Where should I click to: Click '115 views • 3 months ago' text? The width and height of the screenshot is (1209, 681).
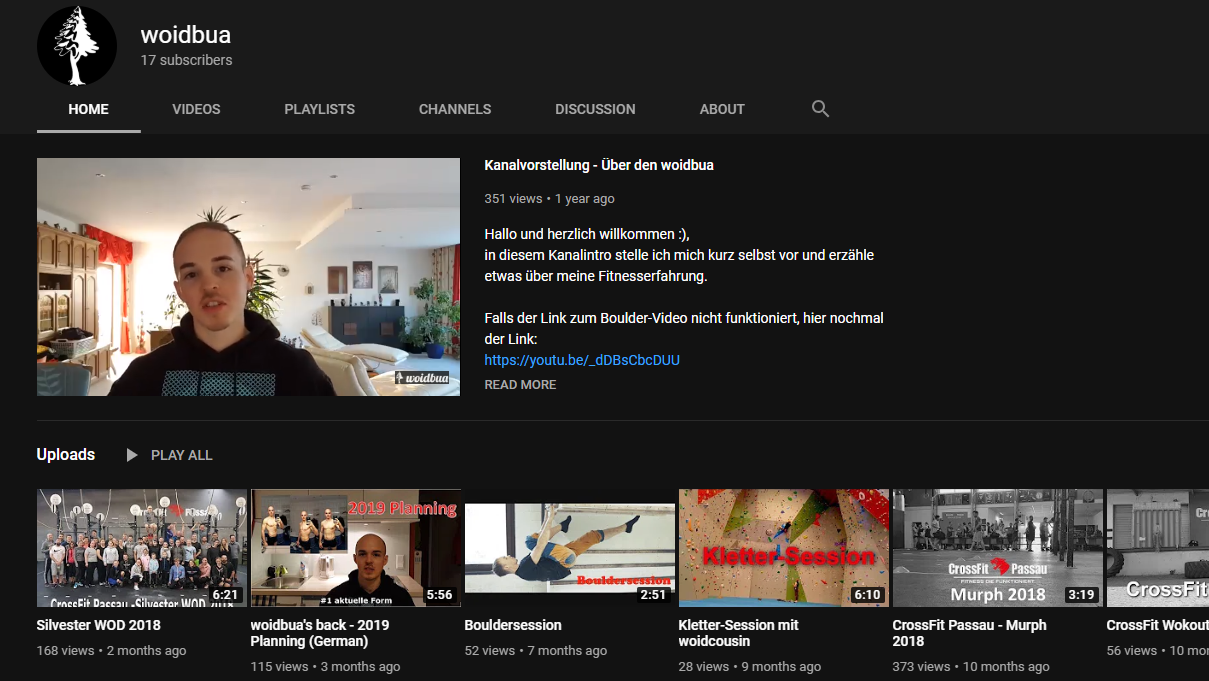tap(326, 667)
